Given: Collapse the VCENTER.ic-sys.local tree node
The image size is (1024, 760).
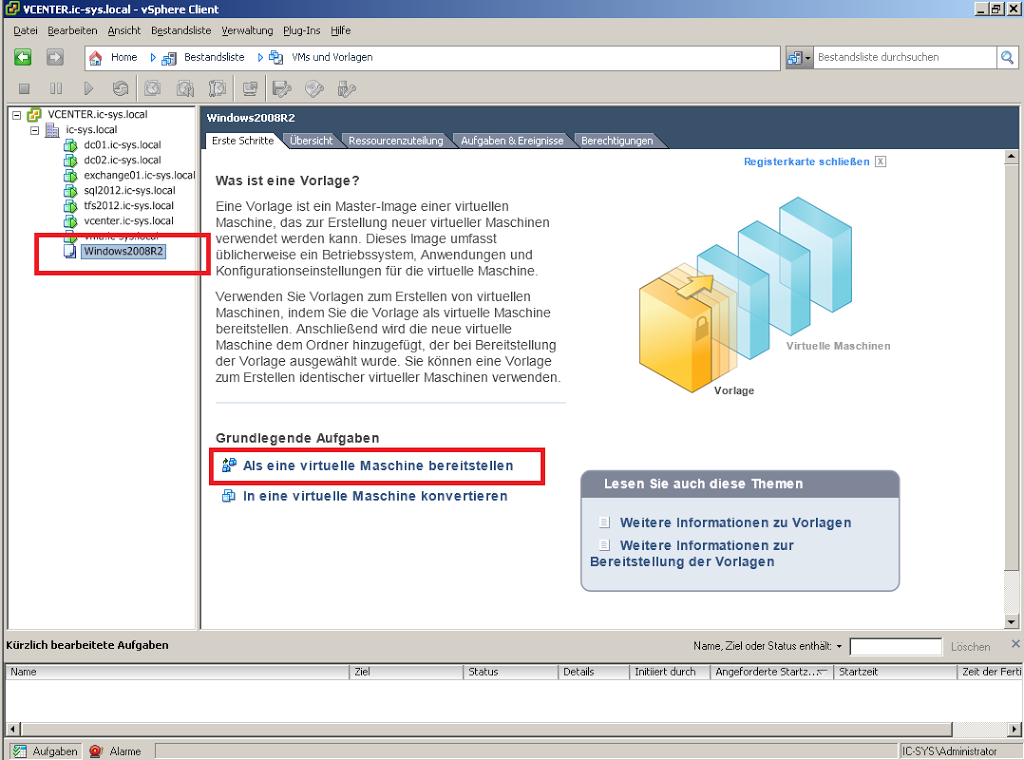Looking at the screenshot, I should point(16,115).
